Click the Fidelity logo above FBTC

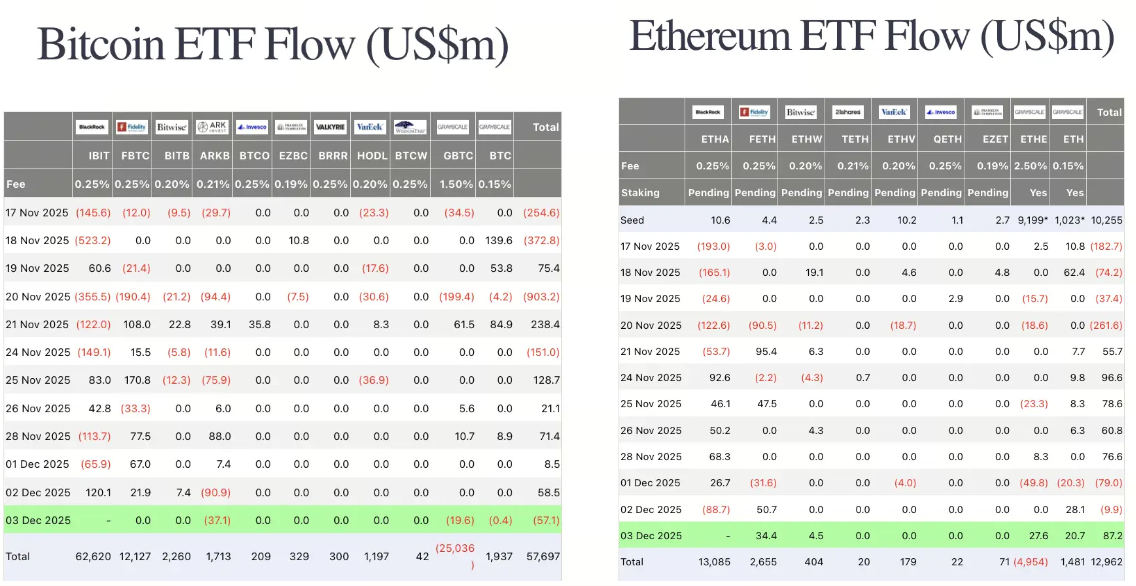[x=132, y=127]
